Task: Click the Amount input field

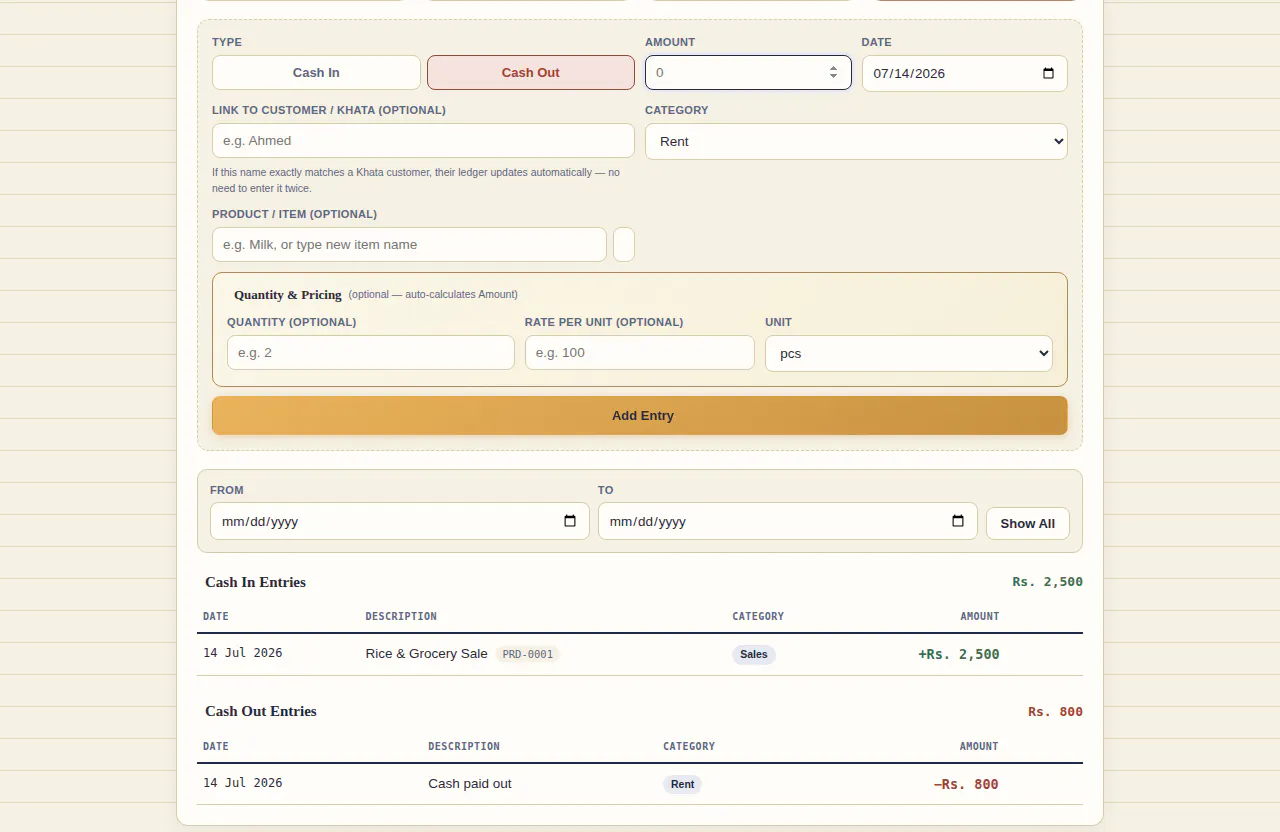Action: tap(748, 73)
